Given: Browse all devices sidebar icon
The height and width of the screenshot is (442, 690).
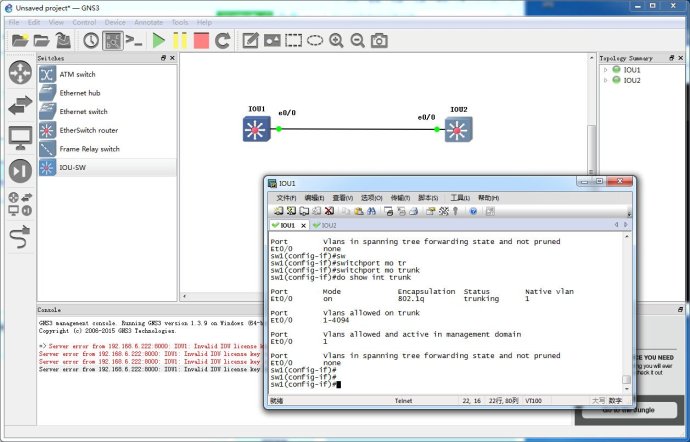Looking at the screenshot, I should click(x=20, y=204).
